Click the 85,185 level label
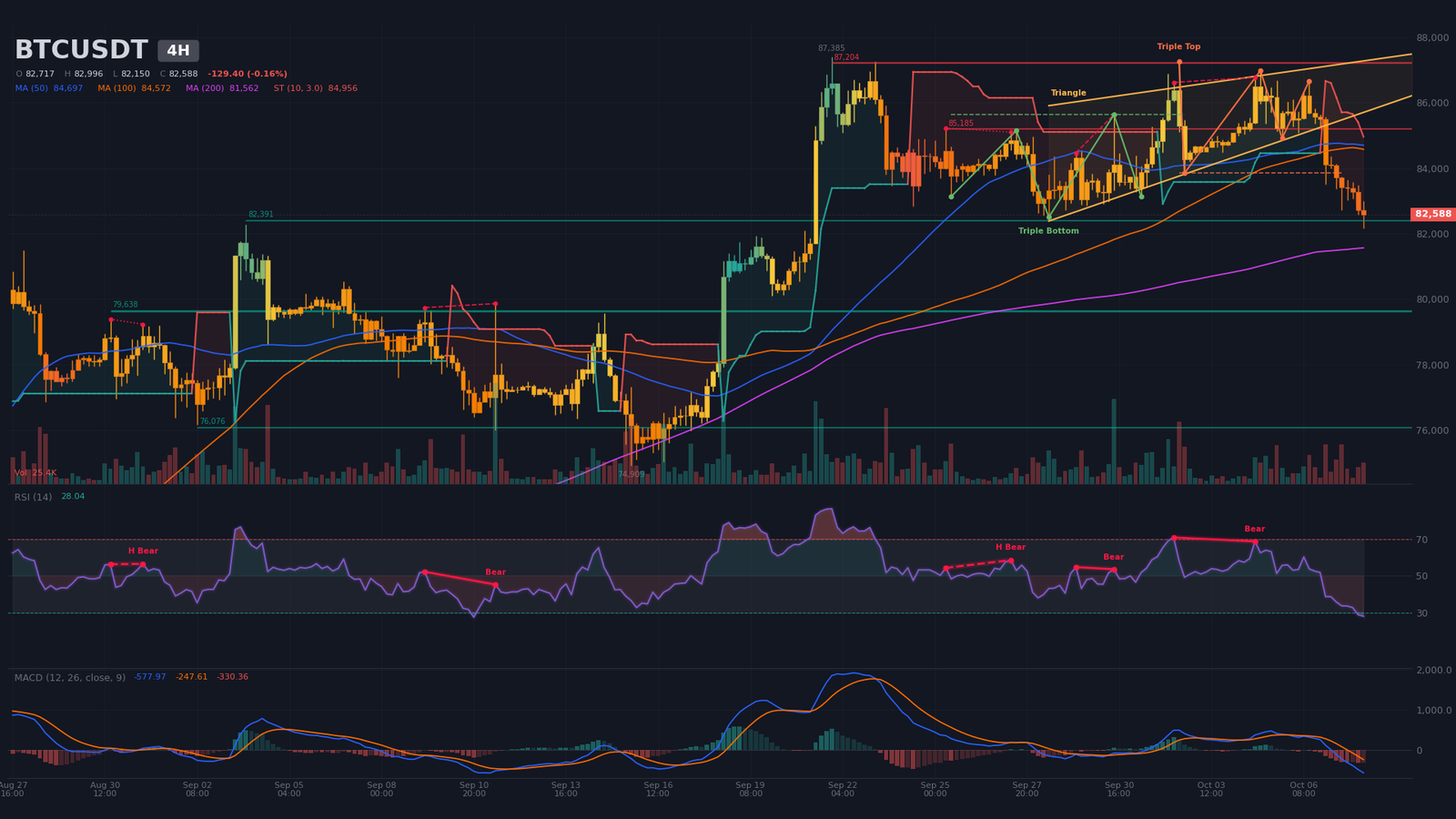The image size is (1456, 819). tap(961, 124)
